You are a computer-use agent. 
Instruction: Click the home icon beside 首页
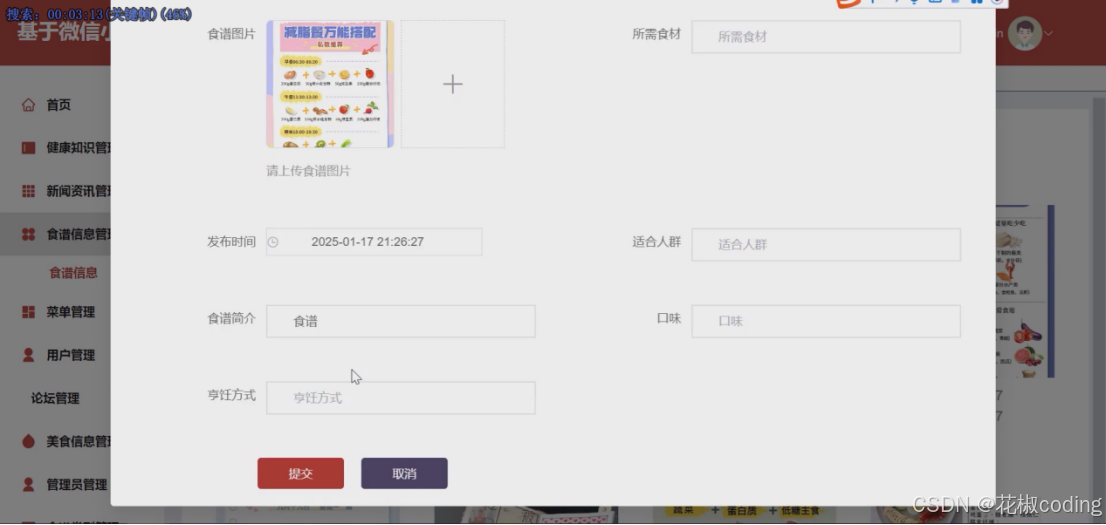(x=28, y=105)
